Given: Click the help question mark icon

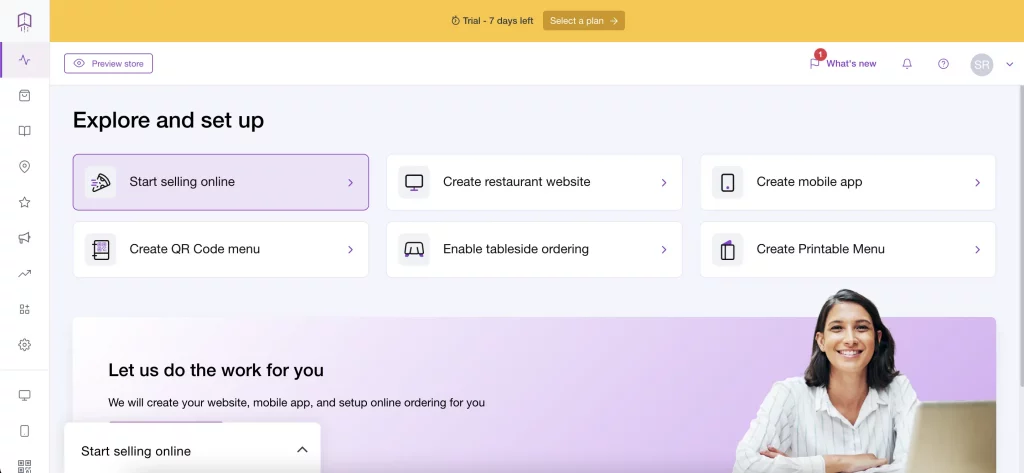Looking at the screenshot, I should [x=943, y=64].
